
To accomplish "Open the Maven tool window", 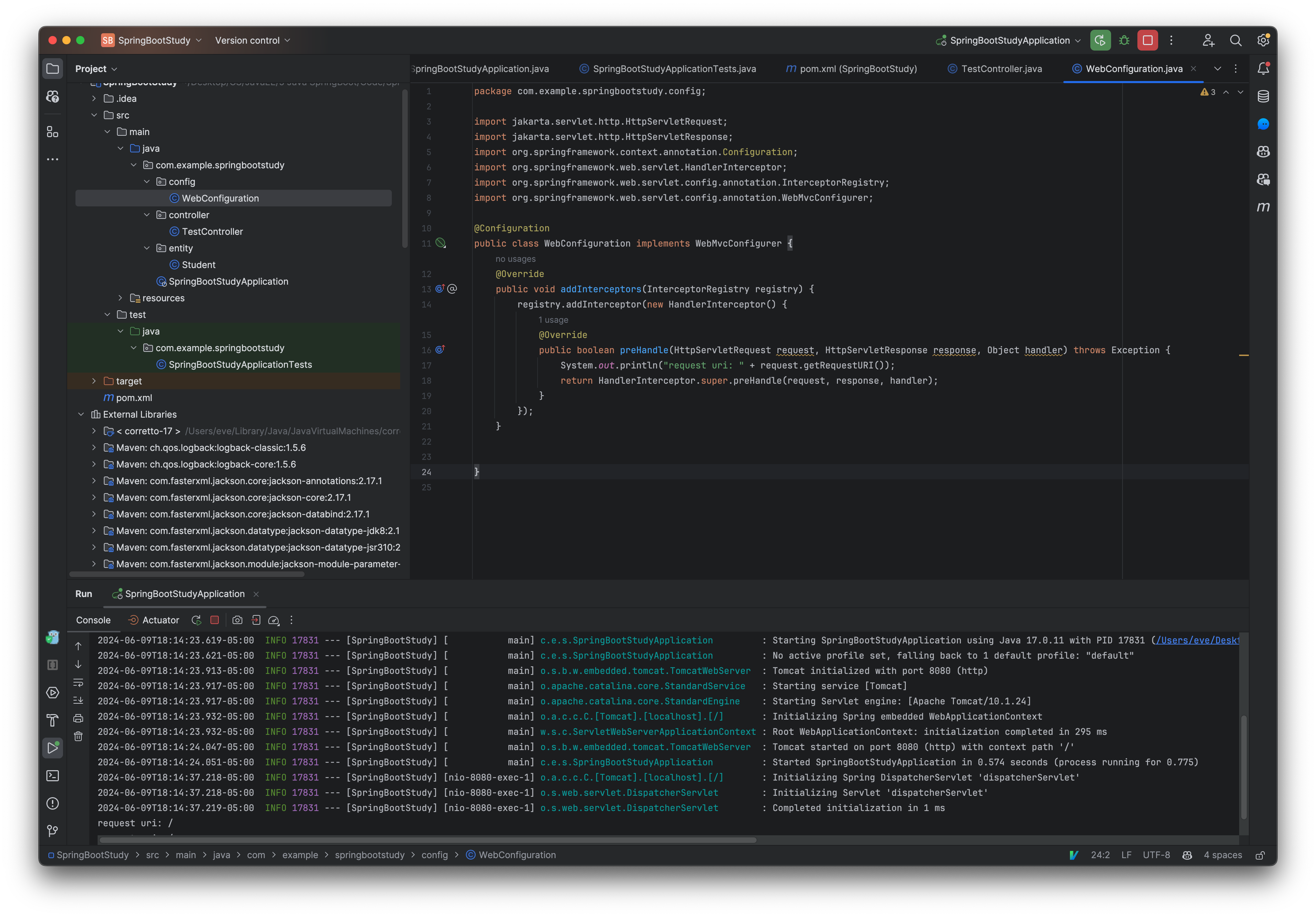I will click(1263, 207).
